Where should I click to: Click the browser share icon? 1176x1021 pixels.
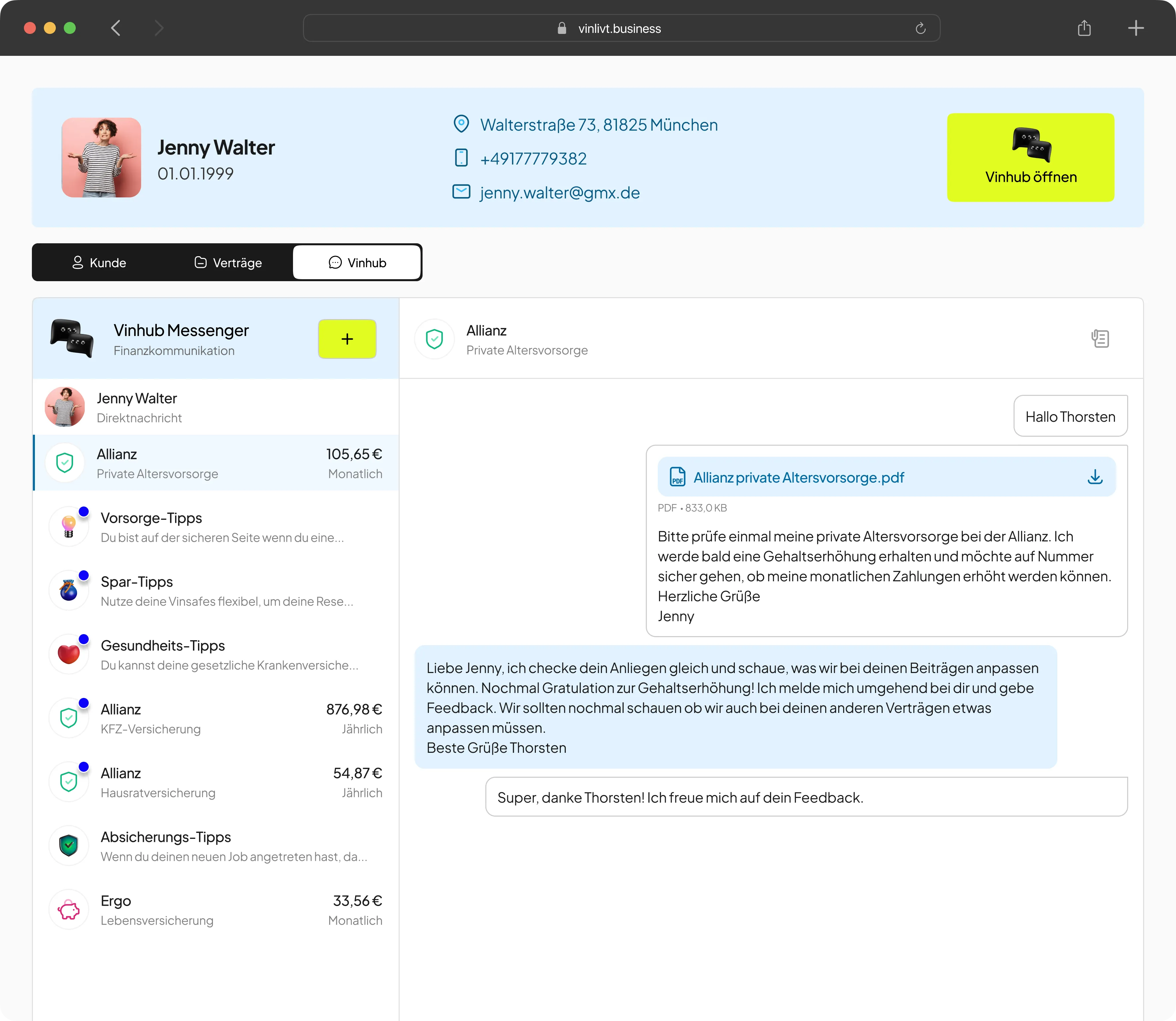click(1084, 28)
